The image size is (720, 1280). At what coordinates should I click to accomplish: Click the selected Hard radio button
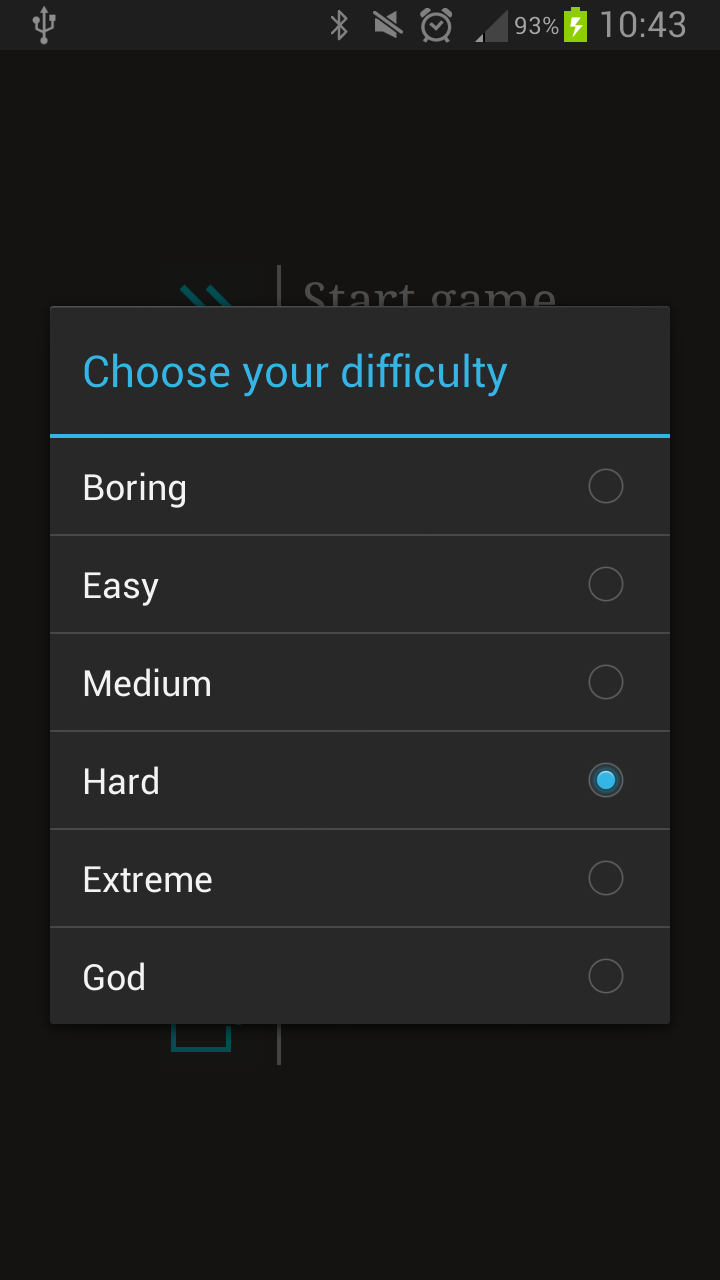click(x=606, y=781)
